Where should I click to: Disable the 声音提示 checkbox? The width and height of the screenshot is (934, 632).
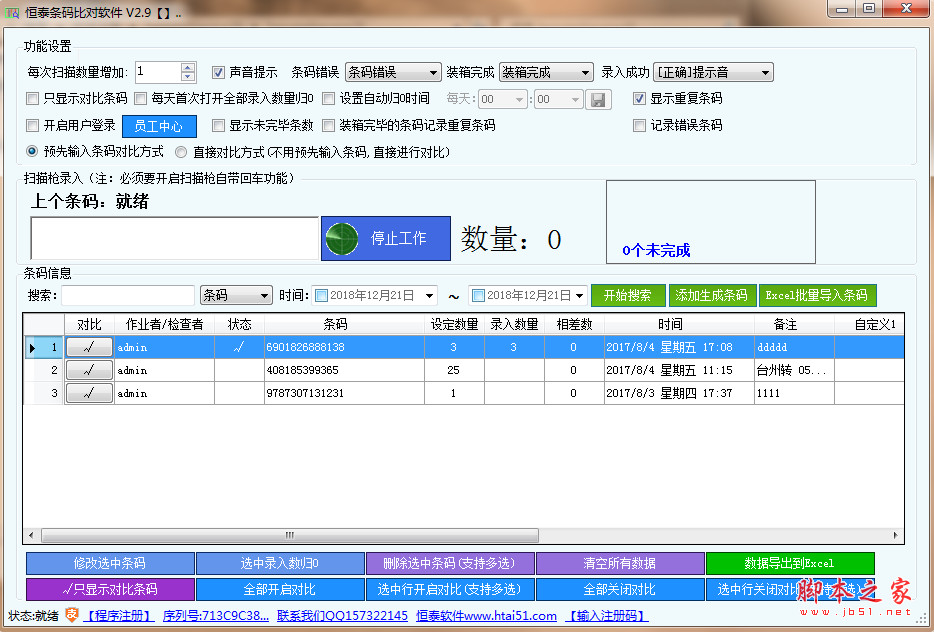(x=218, y=72)
